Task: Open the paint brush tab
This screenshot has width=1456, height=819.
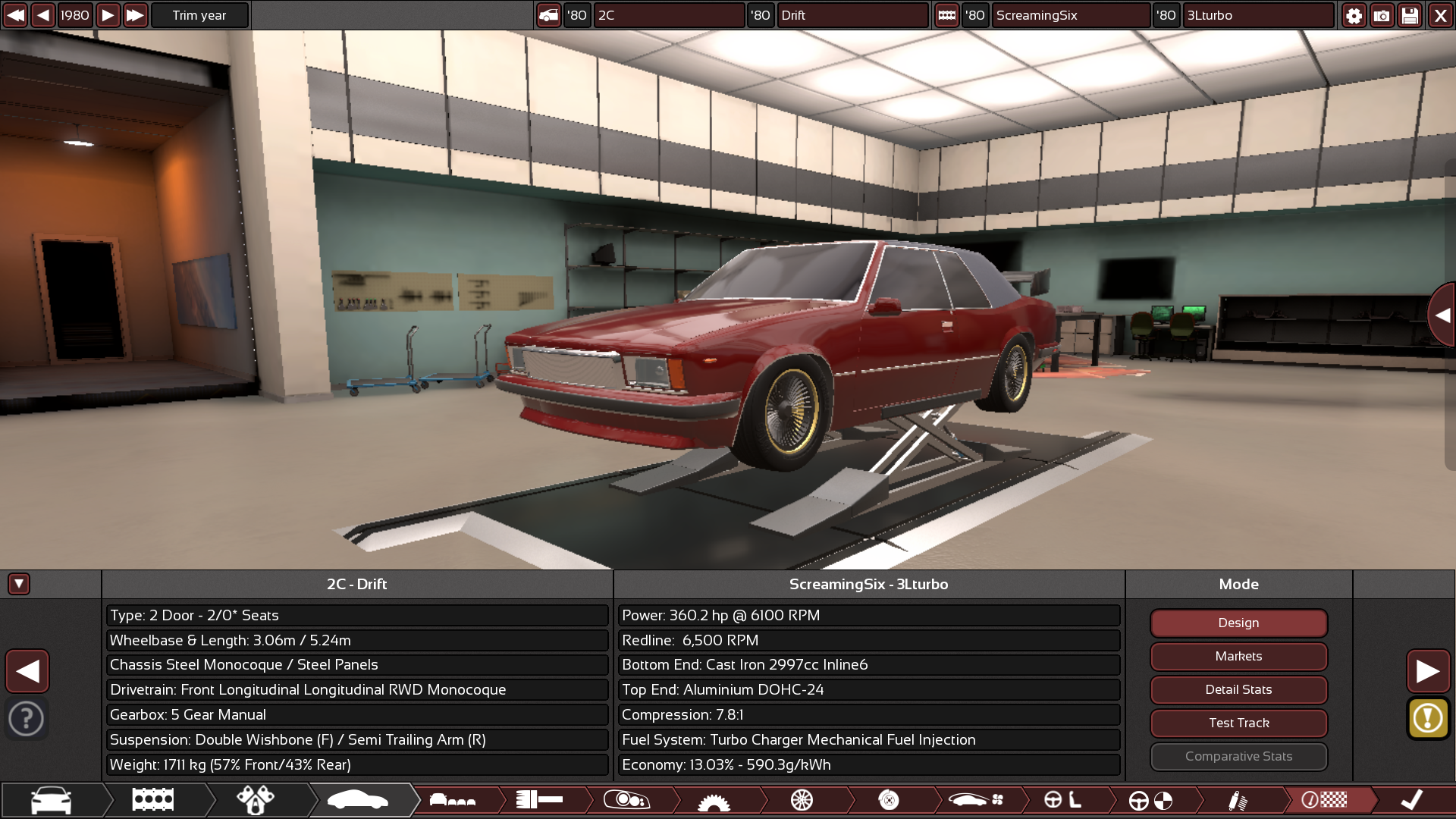Action: (539, 800)
